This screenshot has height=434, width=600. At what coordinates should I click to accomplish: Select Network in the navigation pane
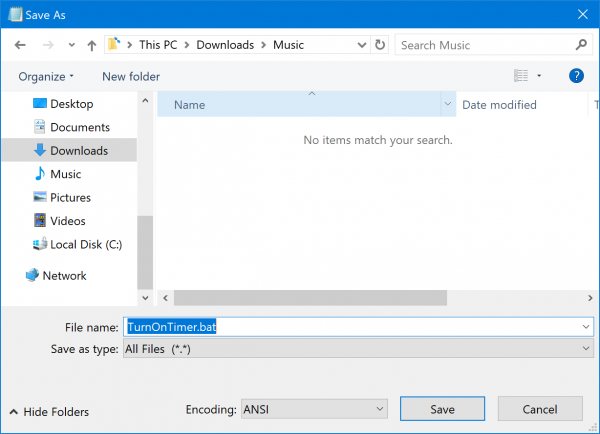64,276
